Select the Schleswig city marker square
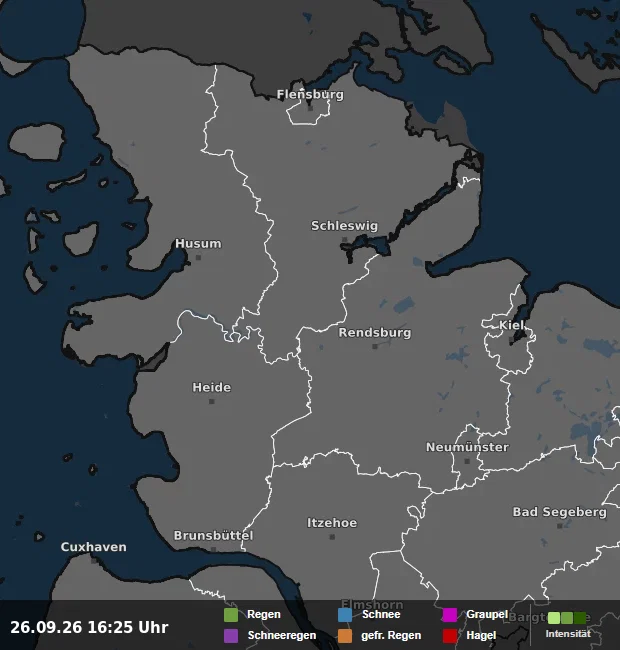620x650 pixels. pyautogui.click(x=344, y=240)
